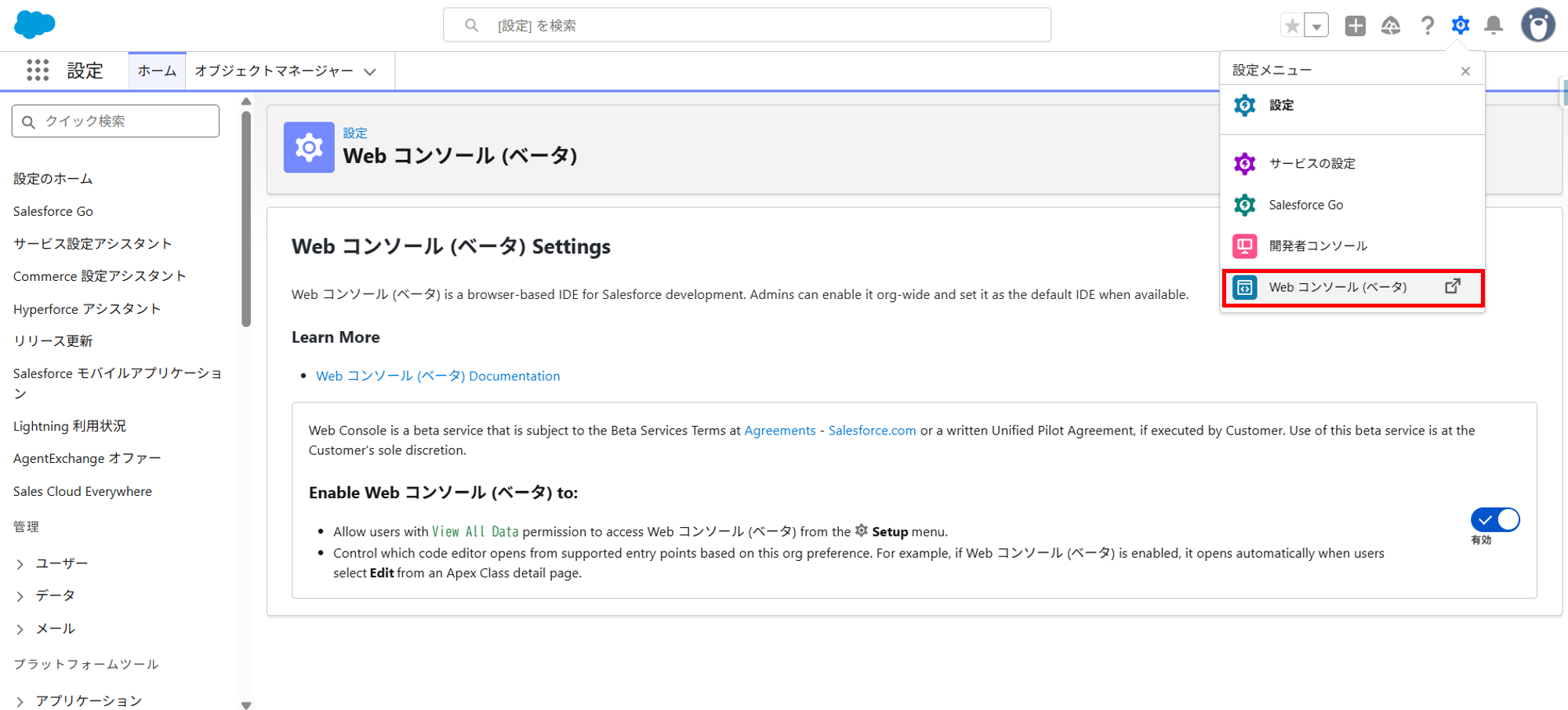1568x710 pixels.
Task: Expand the メール tree node
Action: [20, 629]
